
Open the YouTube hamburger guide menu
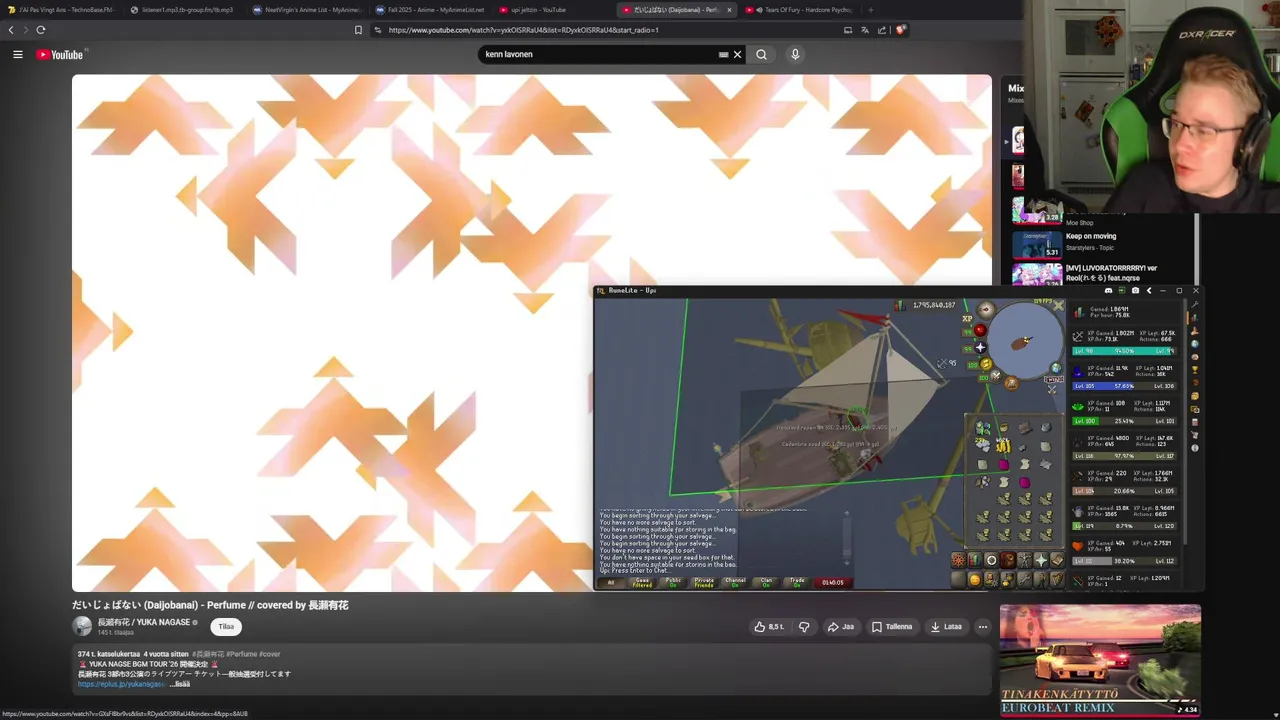[x=17, y=54]
